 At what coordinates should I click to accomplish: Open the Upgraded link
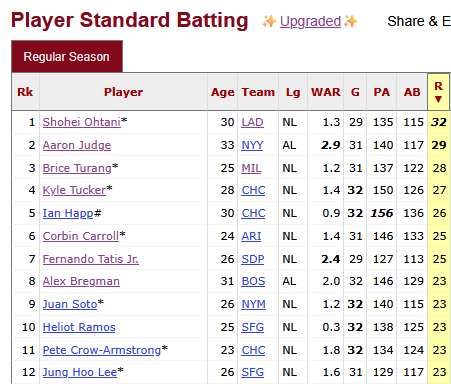(310, 21)
